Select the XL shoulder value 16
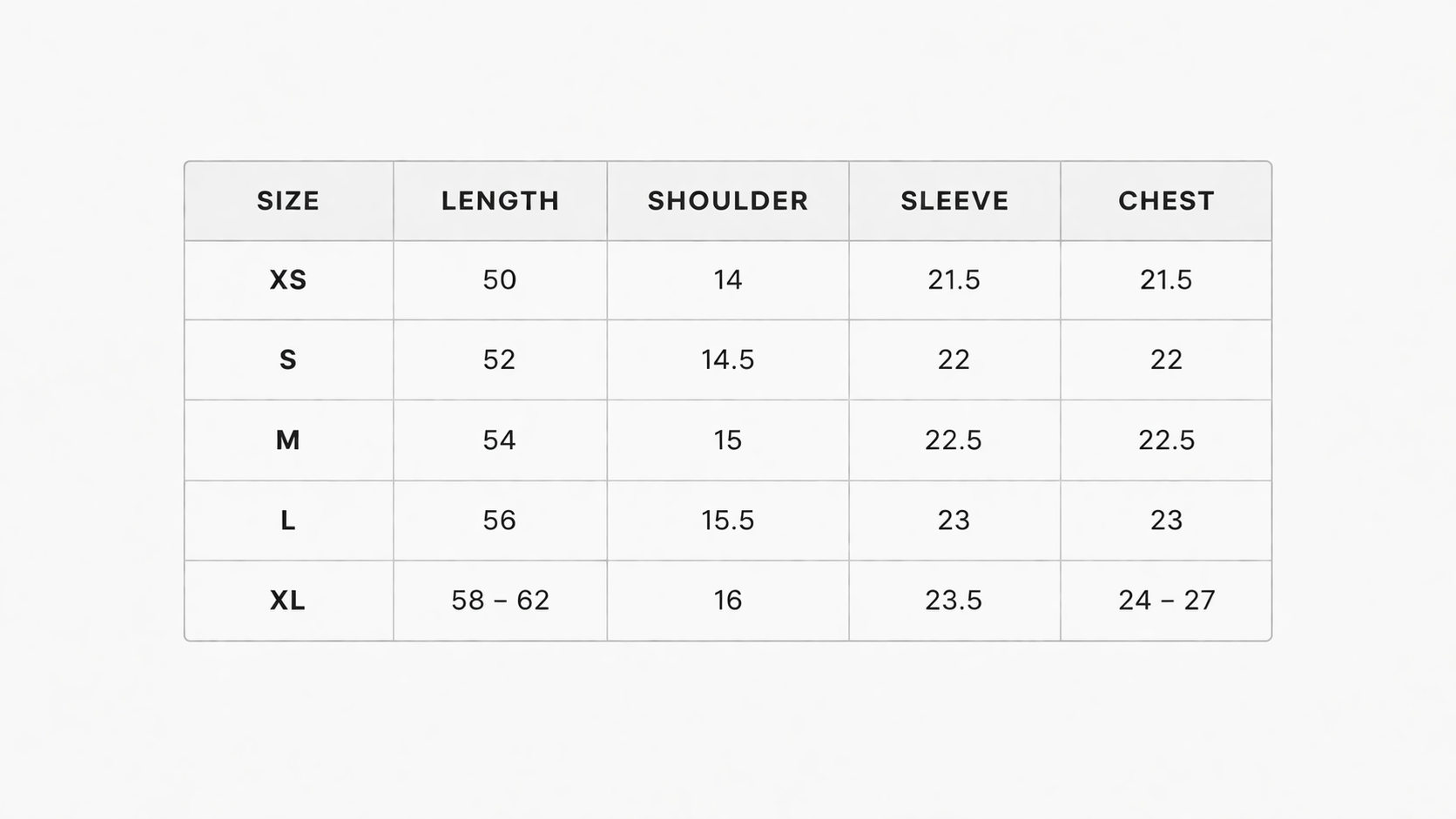The height and width of the screenshot is (819, 1456). 728,601
